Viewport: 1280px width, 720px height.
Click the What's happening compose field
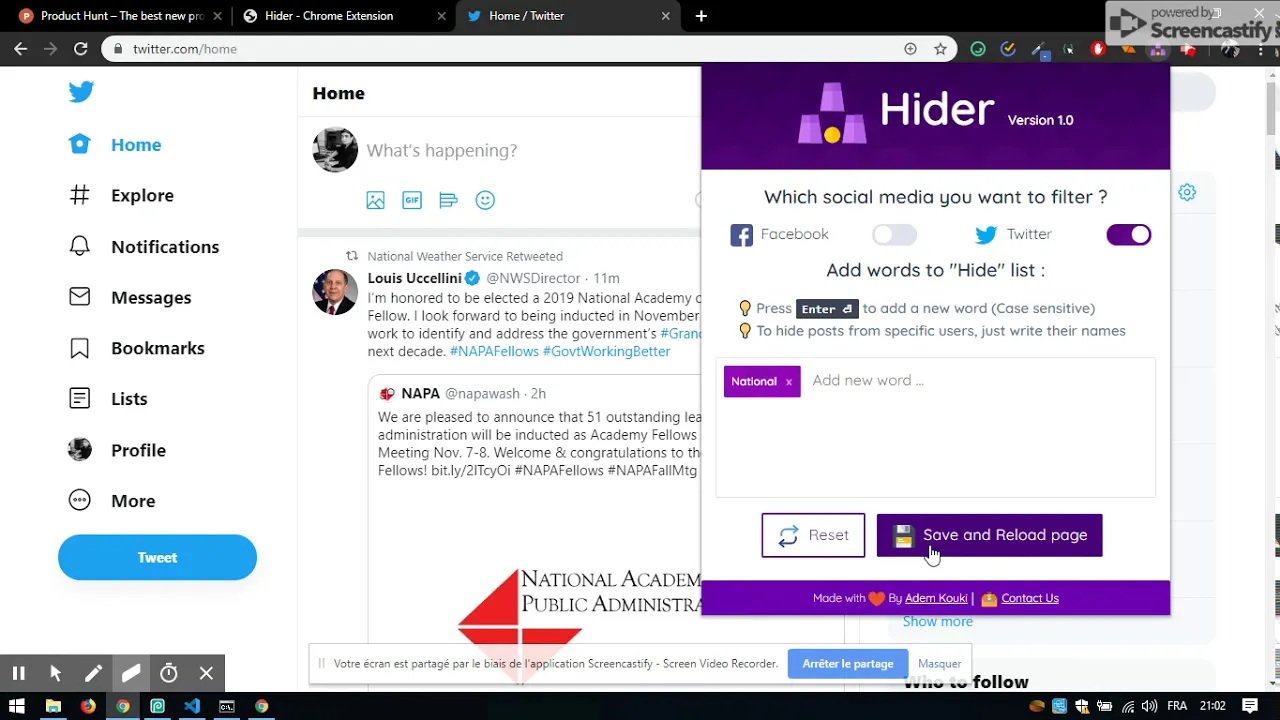click(x=441, y=150)
